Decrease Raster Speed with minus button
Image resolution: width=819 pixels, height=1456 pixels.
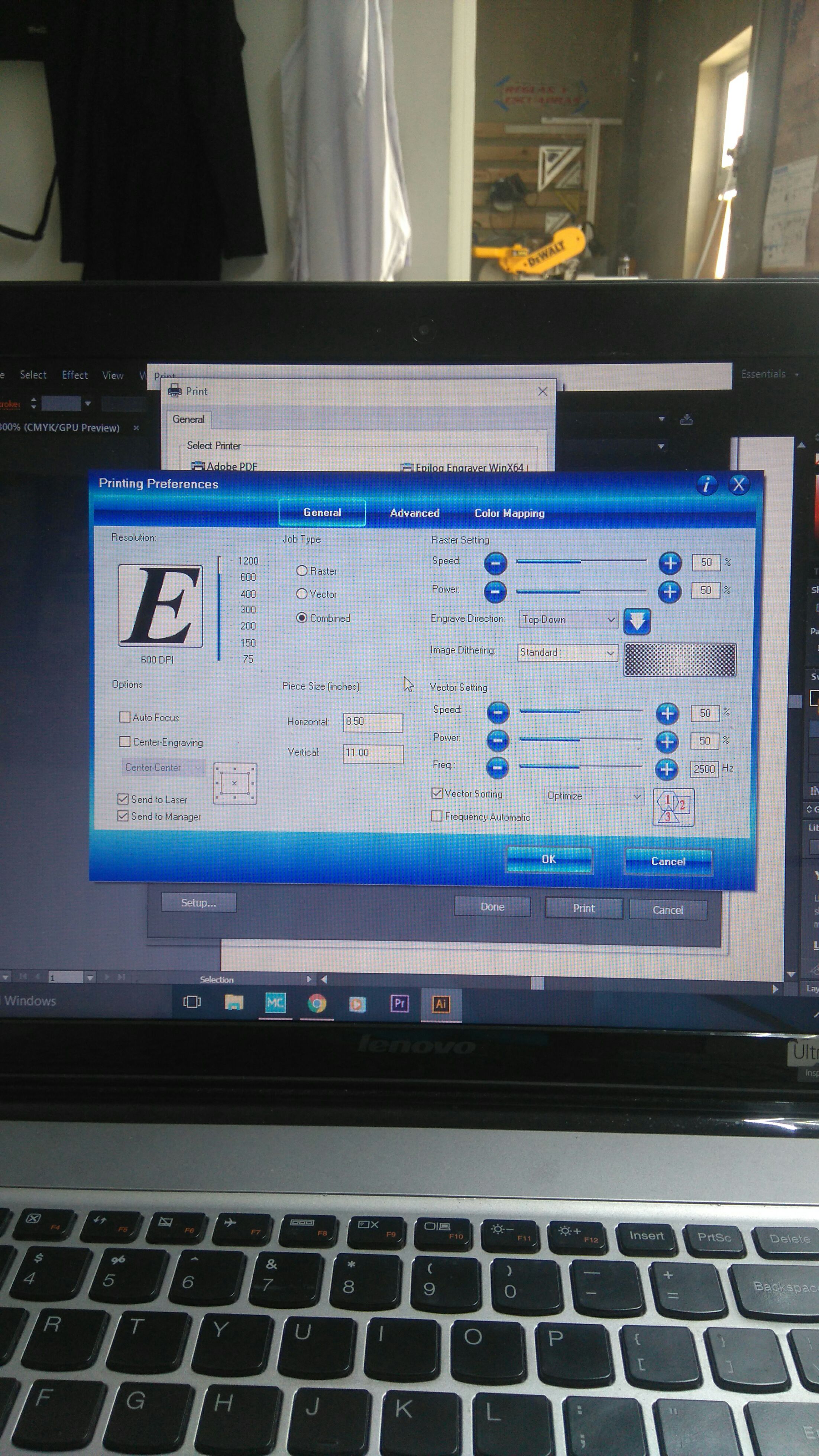click(x=495, y=563)
